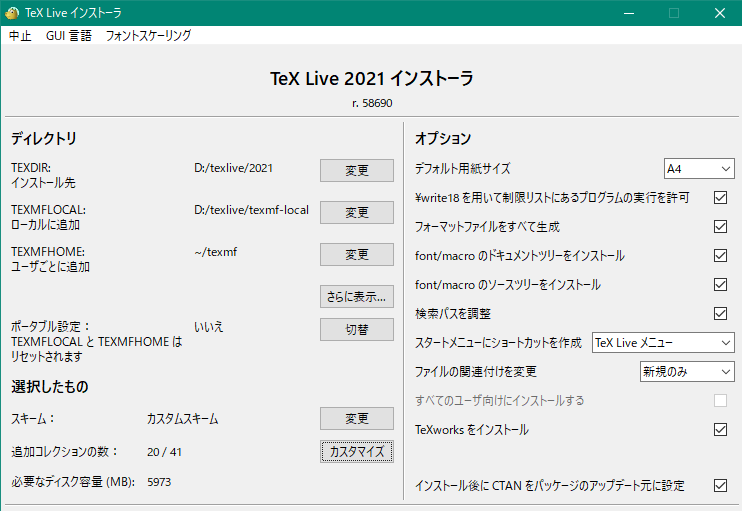Click the さらに表示... button
Image resolution: width=742 pixels, height=511 pixels.
tap(357, 297)
